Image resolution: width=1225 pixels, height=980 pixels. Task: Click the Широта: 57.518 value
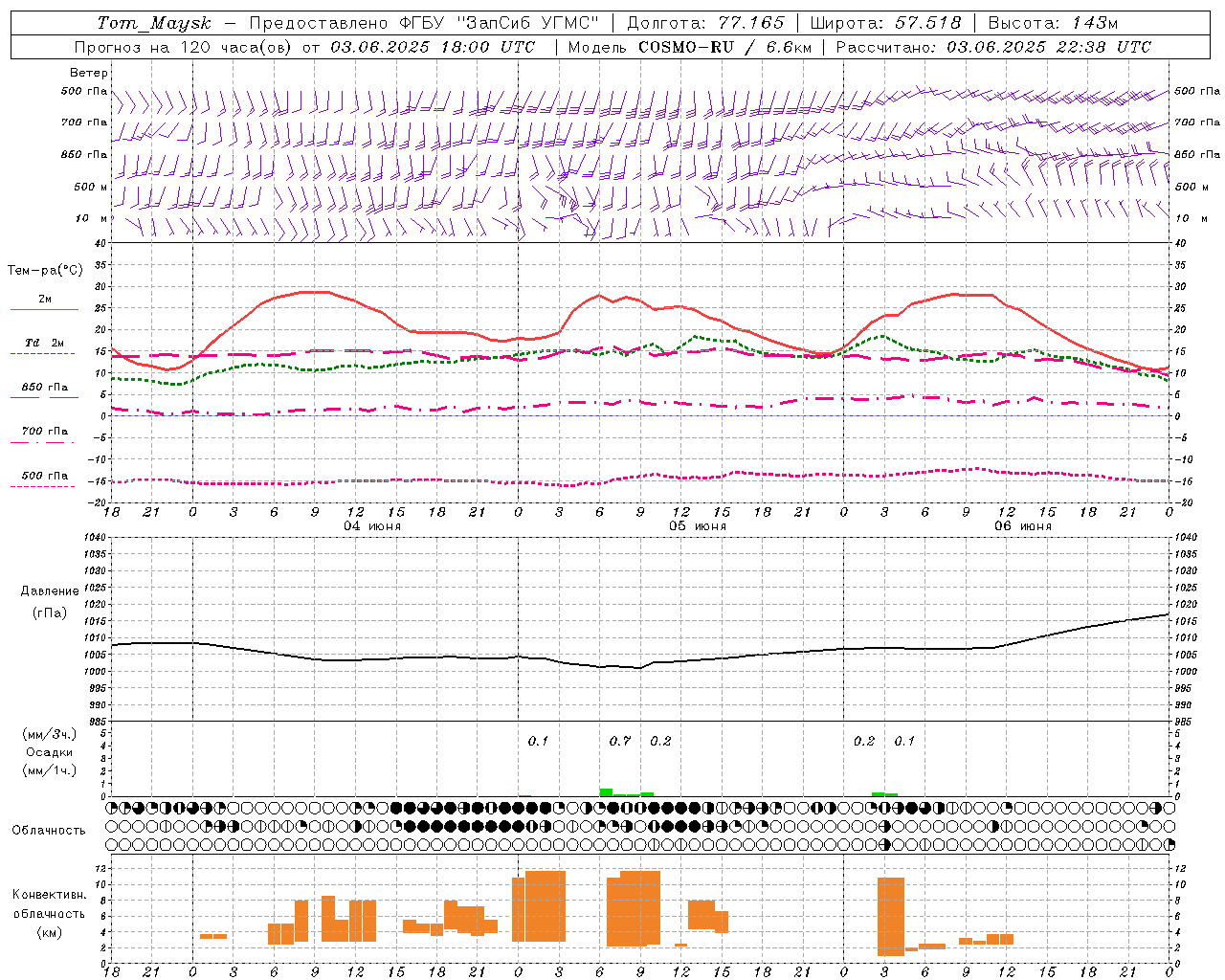(x=885, y=23)
